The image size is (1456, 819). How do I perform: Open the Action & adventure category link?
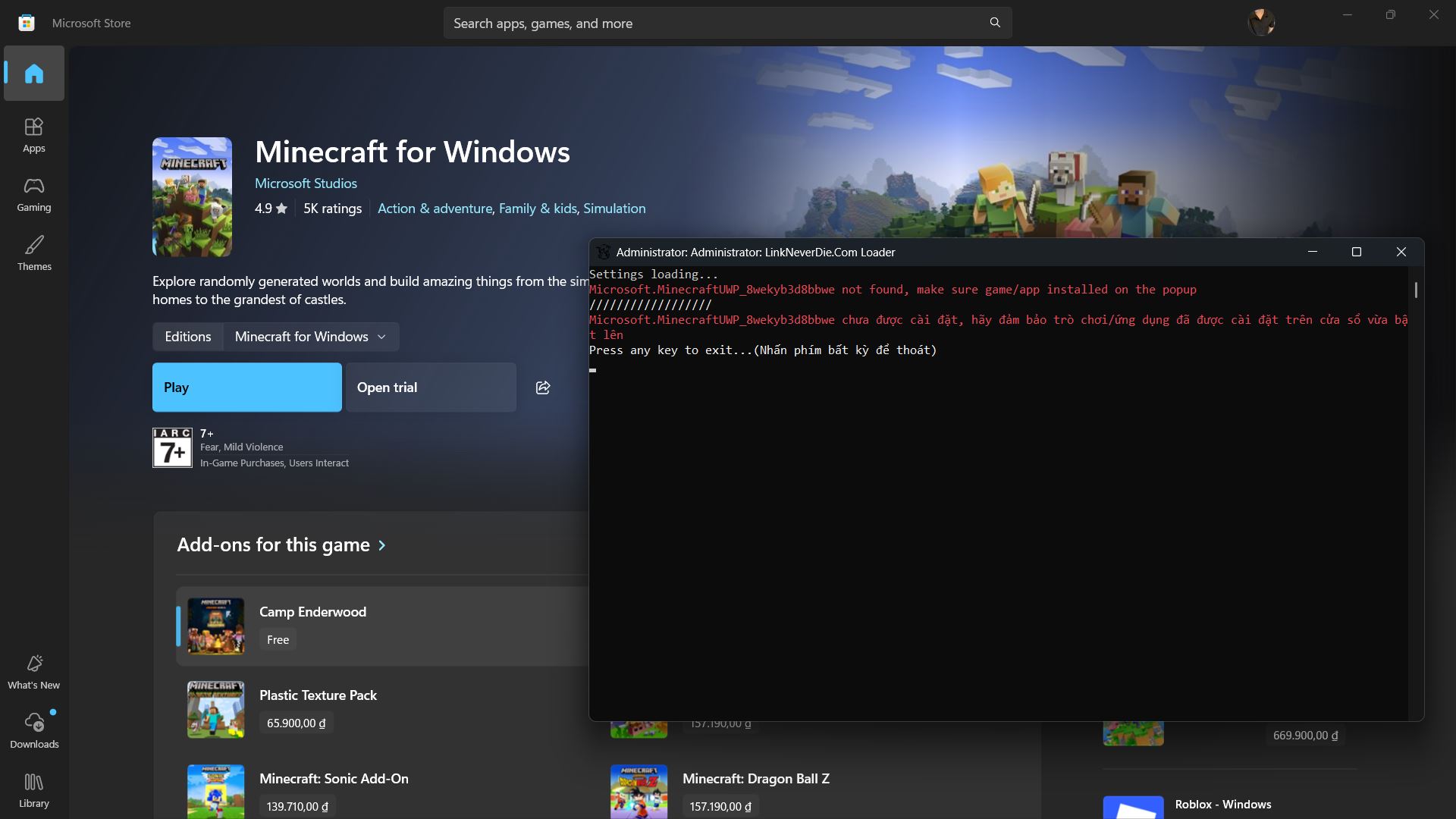click(x=435, y=209)
